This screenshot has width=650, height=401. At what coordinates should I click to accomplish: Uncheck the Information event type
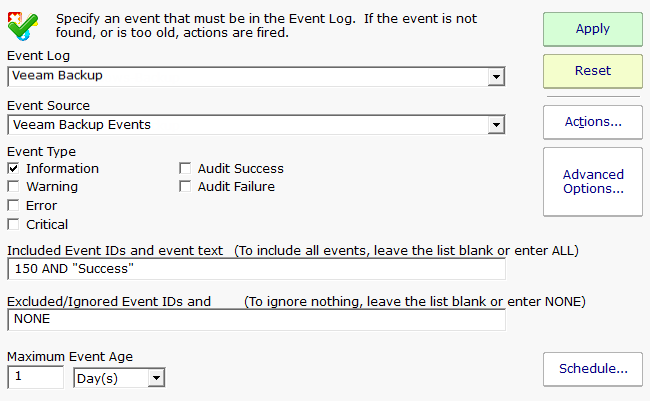pyautogui.click(x=14, y=169)
